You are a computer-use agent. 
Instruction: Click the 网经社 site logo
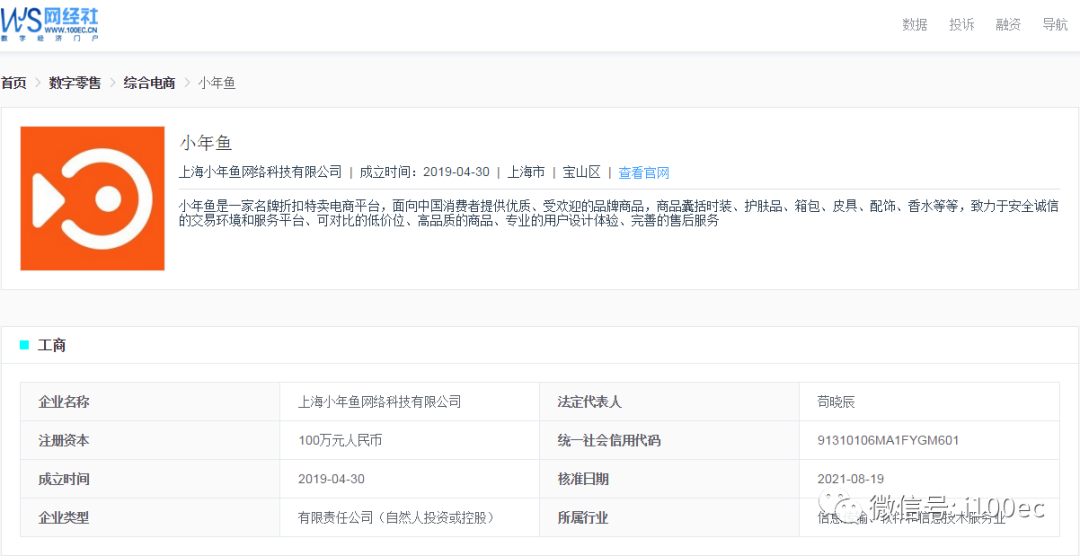point(50,24)
